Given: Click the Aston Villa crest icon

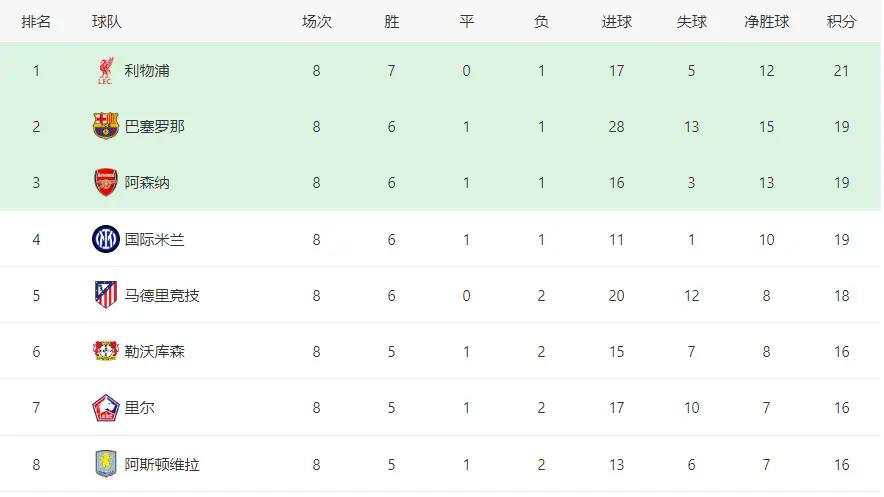Looking at the screenshot, I should (105, 464).
